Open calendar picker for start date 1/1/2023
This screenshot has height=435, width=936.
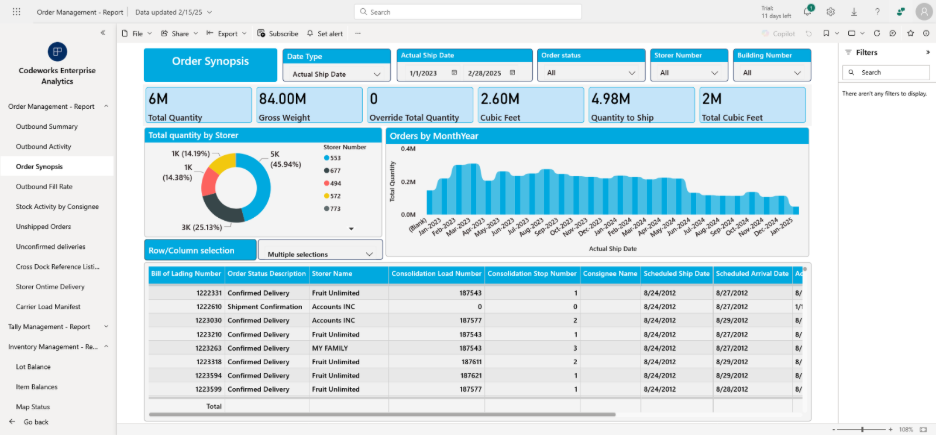(x=454, y=73)
